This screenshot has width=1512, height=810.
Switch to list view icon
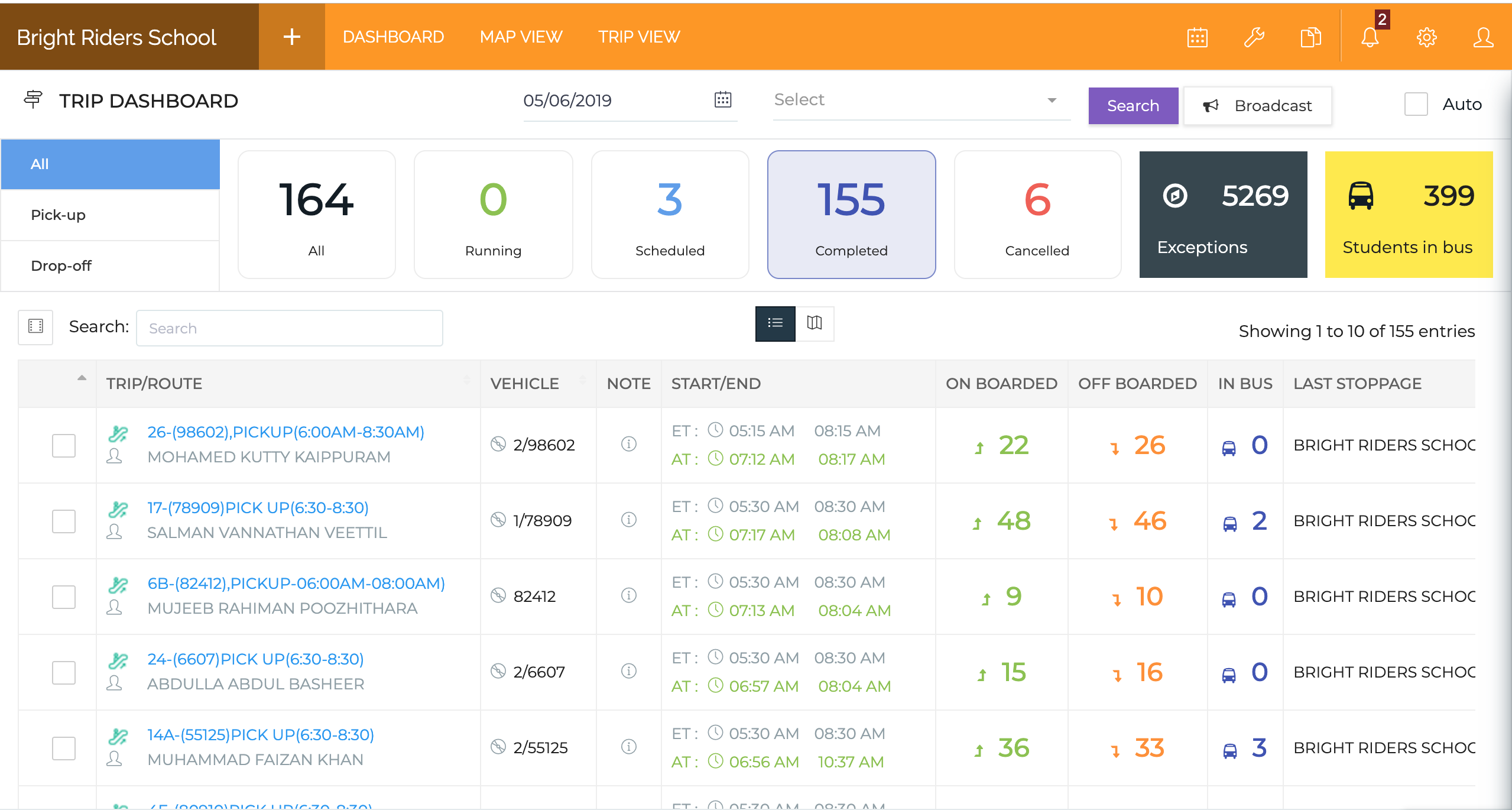tap(775, 323)
